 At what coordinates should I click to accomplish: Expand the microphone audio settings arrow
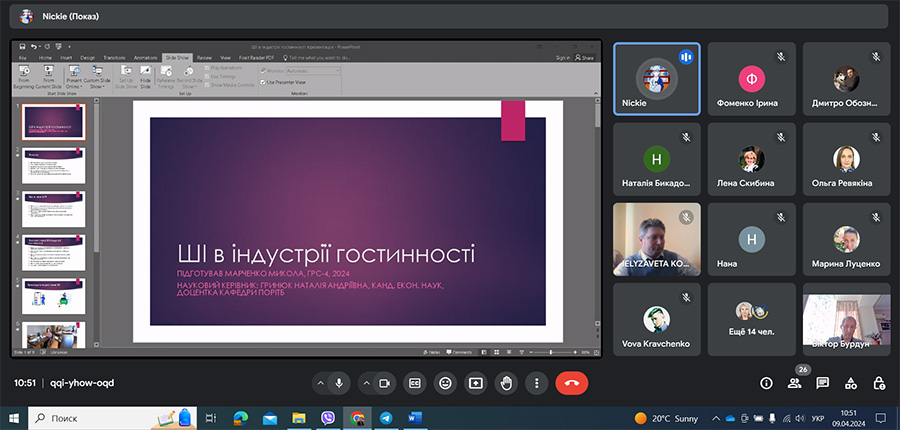tap(319, 383)
